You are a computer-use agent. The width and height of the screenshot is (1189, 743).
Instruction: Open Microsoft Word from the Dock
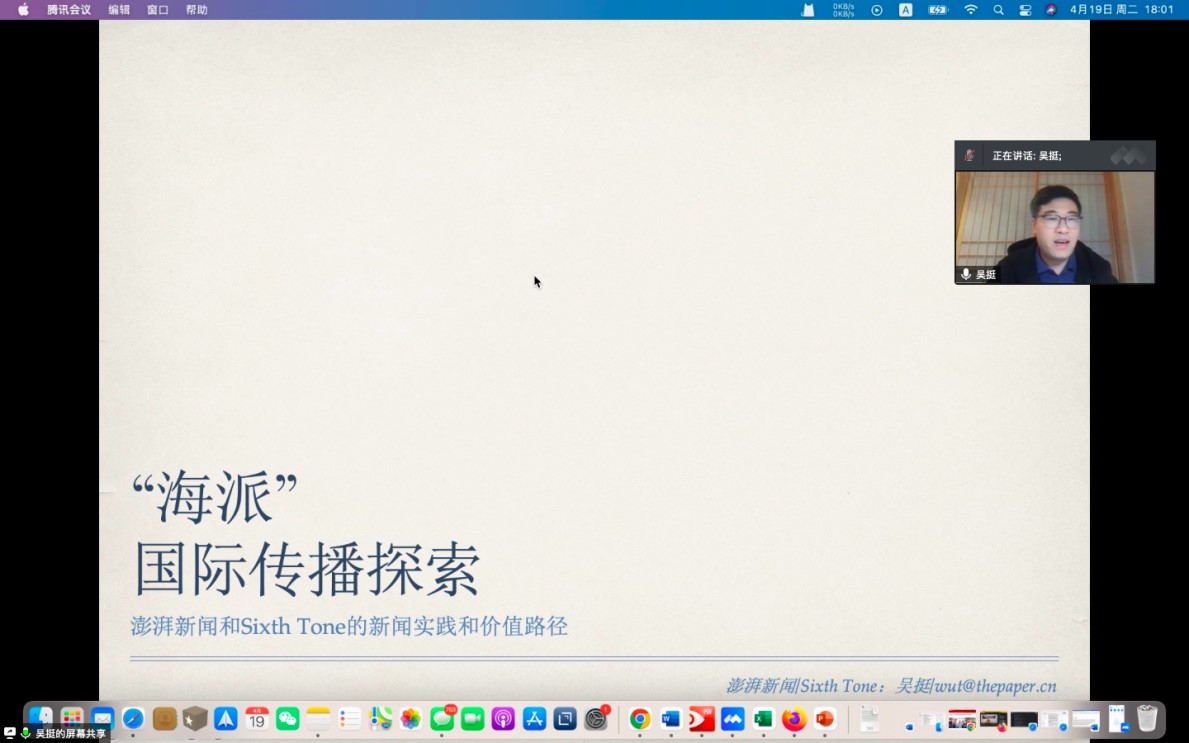671,719
